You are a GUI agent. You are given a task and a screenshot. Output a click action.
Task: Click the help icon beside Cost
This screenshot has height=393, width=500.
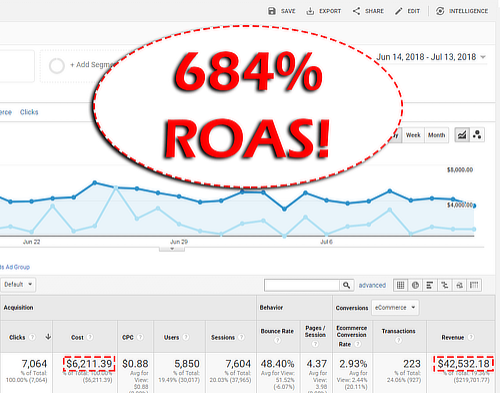pyautogui.click(x=90, y=337)
